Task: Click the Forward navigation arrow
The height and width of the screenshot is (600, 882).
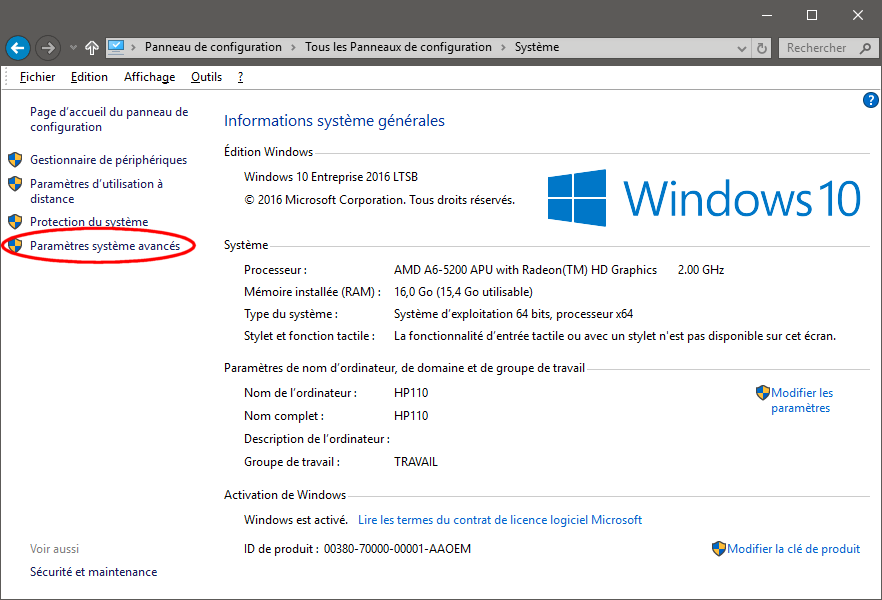Action: click(x=48, y=48)
